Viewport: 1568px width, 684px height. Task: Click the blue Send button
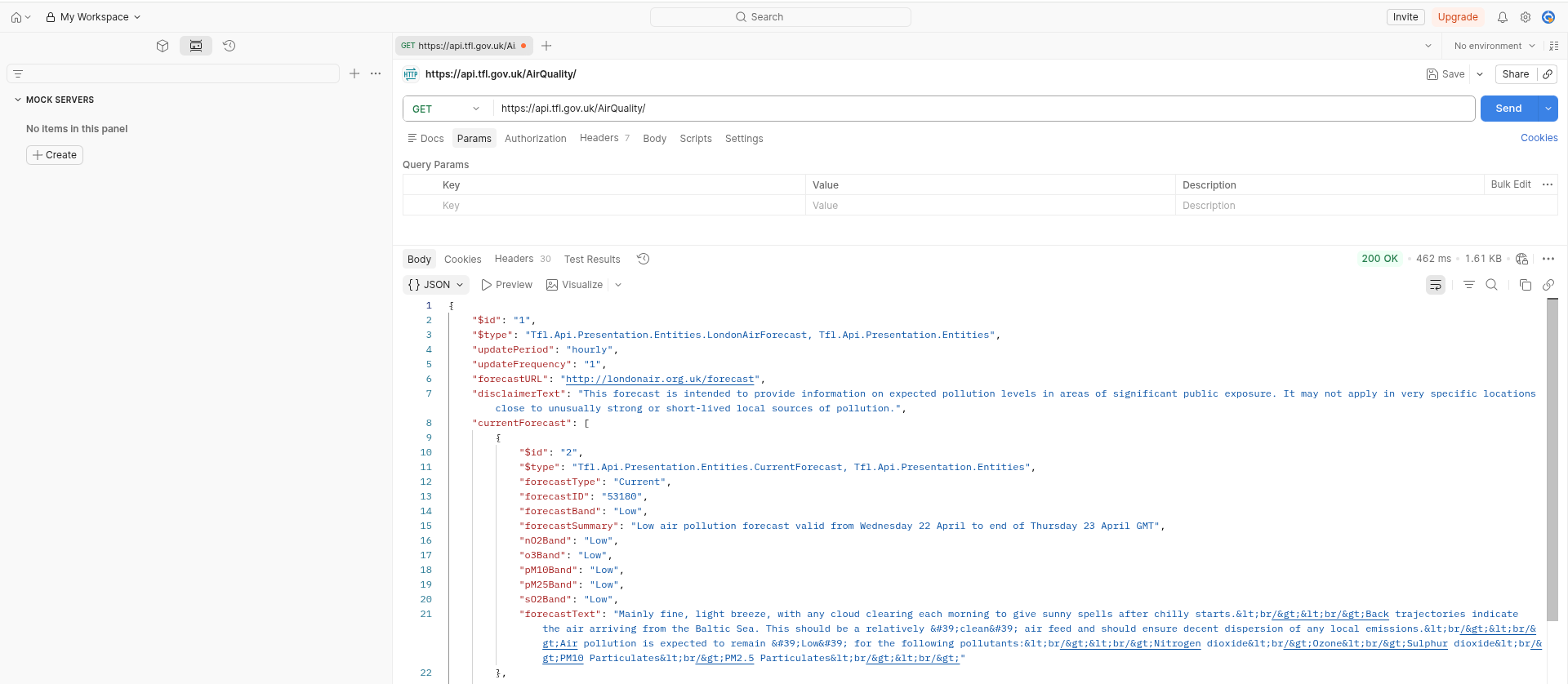(1508, 109)
